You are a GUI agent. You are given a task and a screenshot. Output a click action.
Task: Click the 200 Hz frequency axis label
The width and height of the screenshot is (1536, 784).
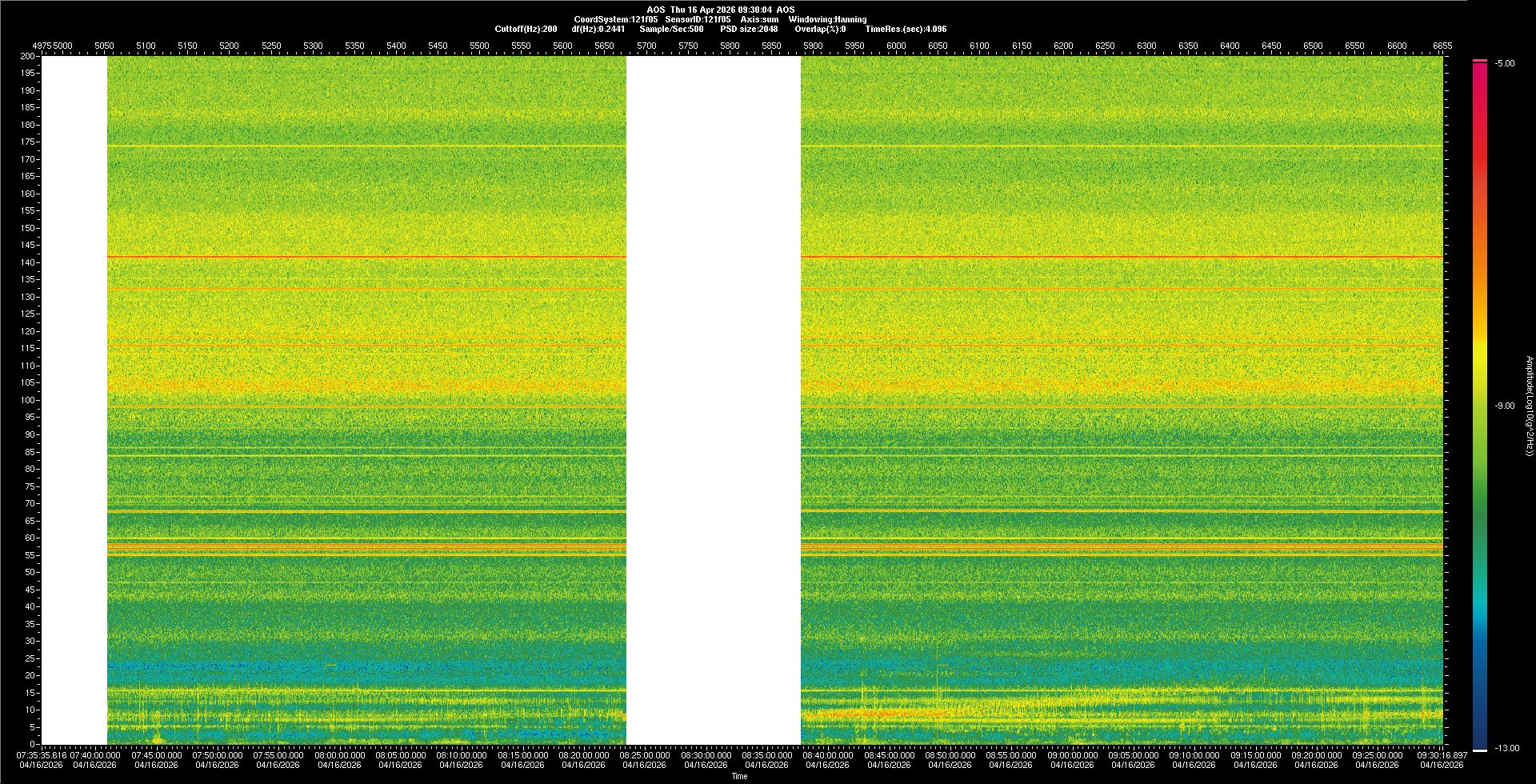[28, 56]
